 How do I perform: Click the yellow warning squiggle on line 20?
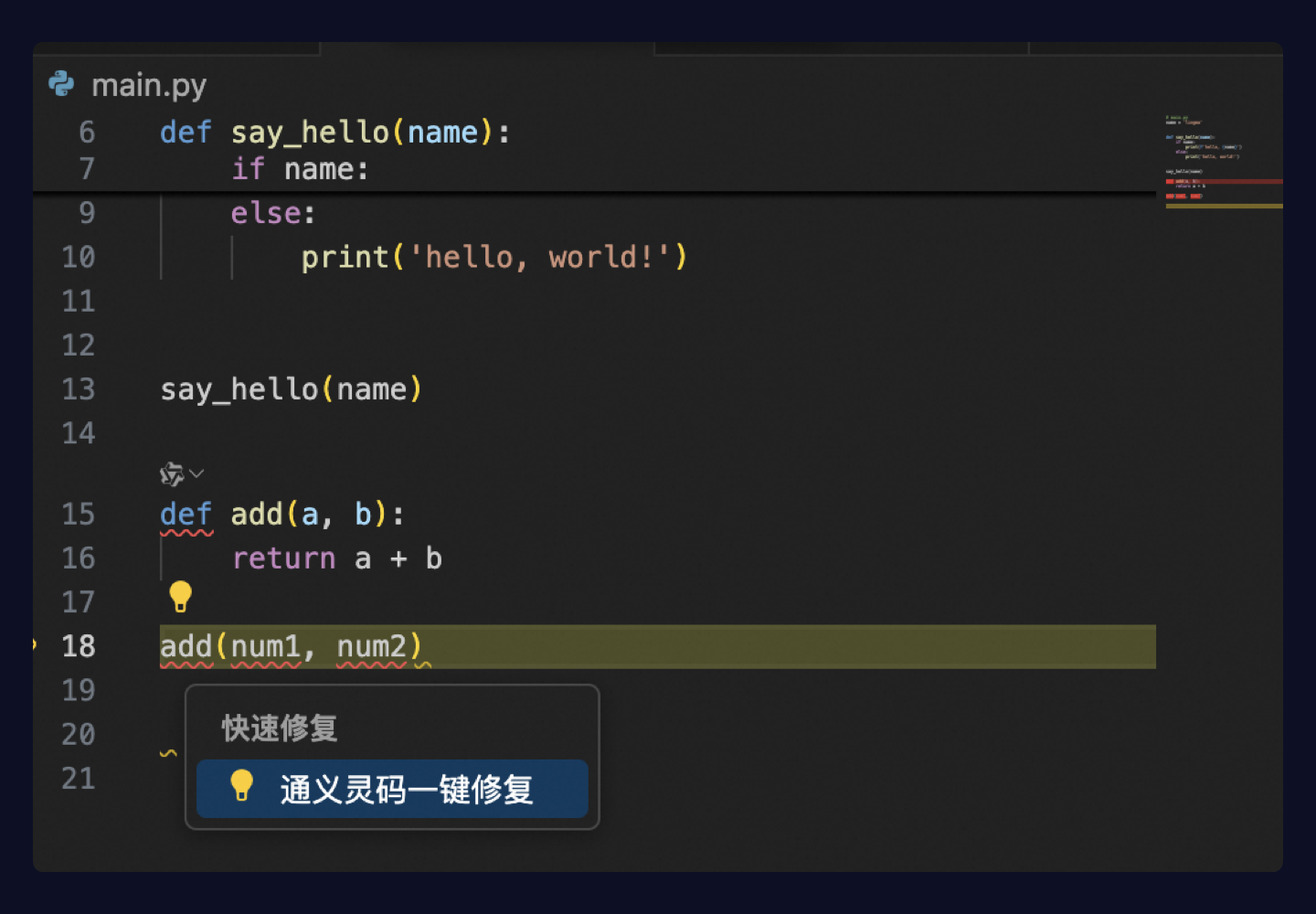(168, 753)
